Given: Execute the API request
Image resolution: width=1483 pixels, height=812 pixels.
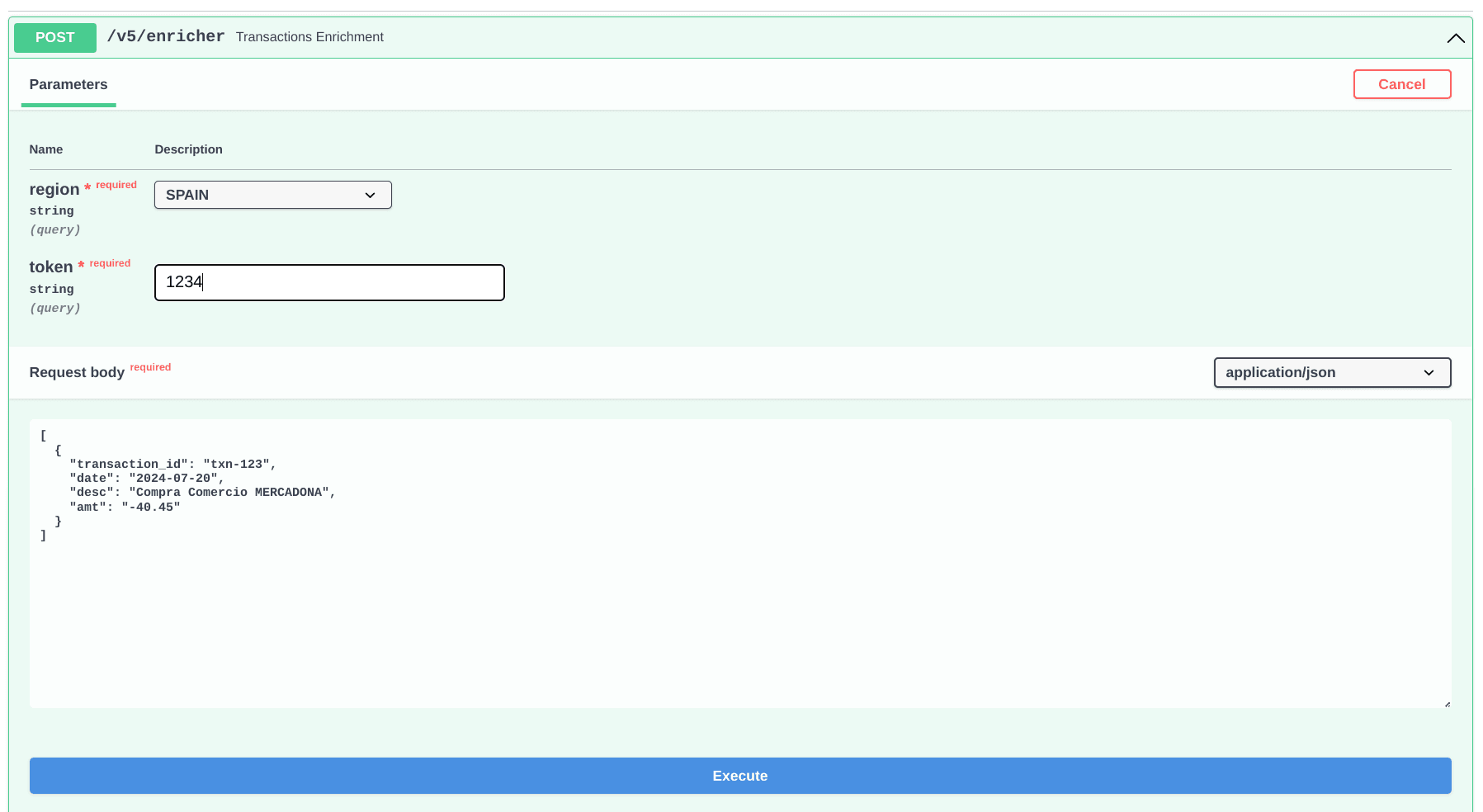Looking at the screenshot, I should [x=740, y=776].
